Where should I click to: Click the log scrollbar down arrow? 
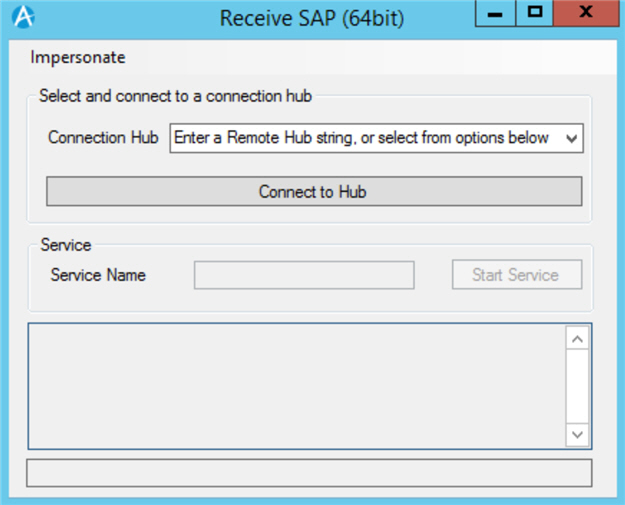tap(577, 434)
